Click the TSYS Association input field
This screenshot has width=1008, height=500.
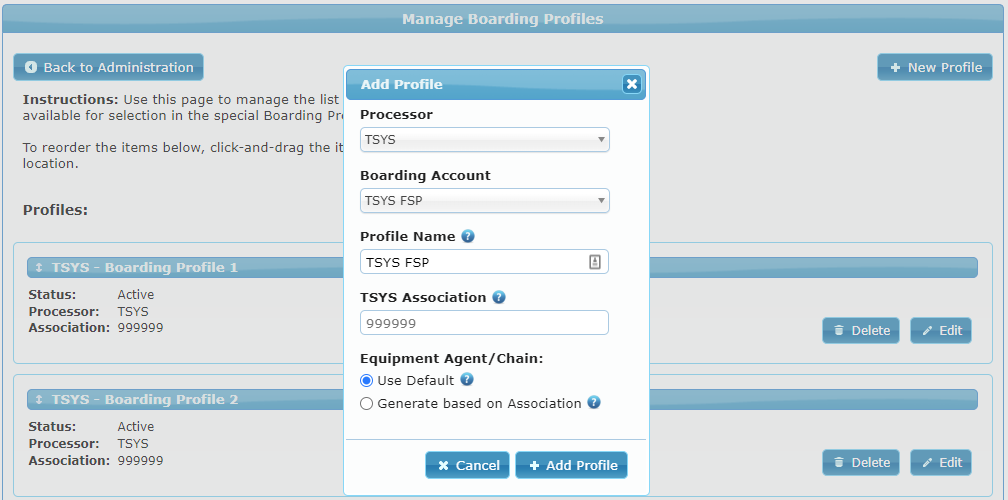[x=484, y=323]
